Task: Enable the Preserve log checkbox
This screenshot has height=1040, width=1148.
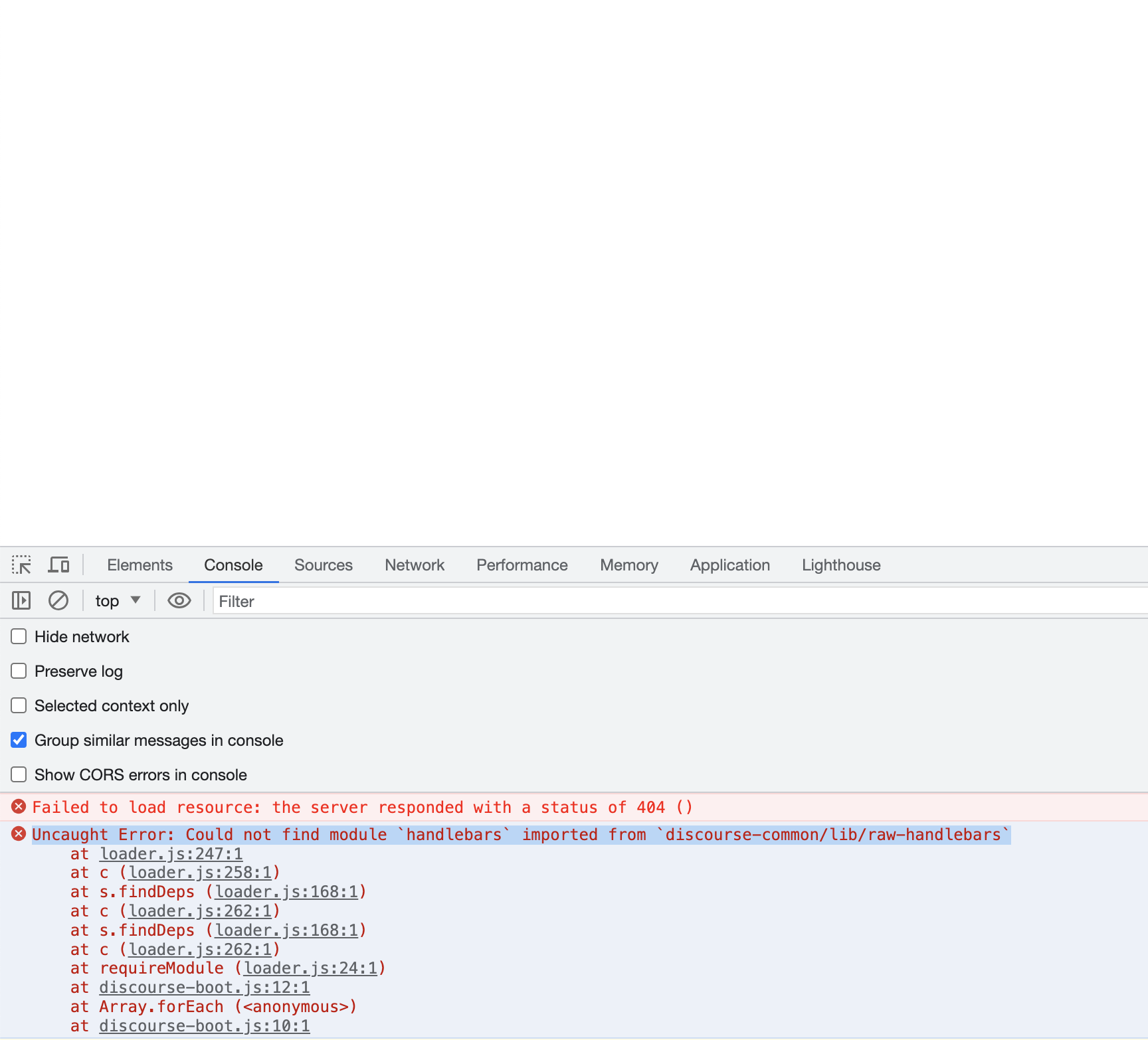Action: coord(19,671)
